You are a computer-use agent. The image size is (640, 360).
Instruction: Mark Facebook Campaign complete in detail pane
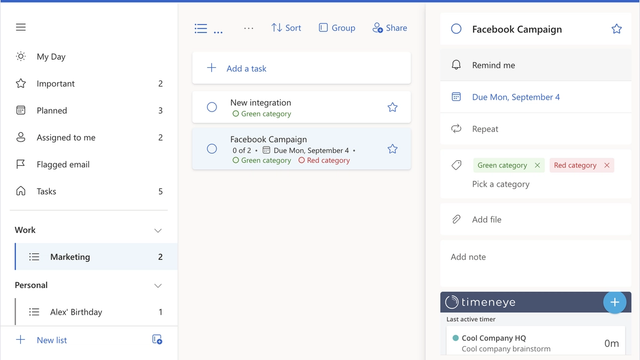tap(456, 29)
